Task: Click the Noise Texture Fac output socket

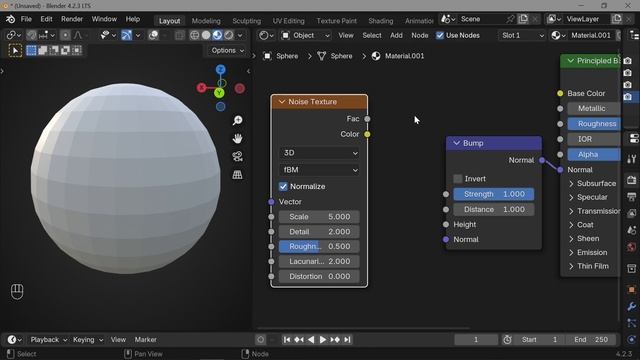Action: (x=367, y=119)
